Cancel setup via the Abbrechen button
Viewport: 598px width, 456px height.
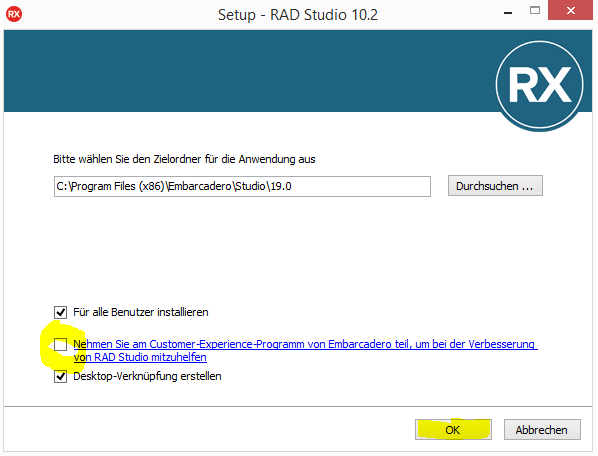coord(542,430)
